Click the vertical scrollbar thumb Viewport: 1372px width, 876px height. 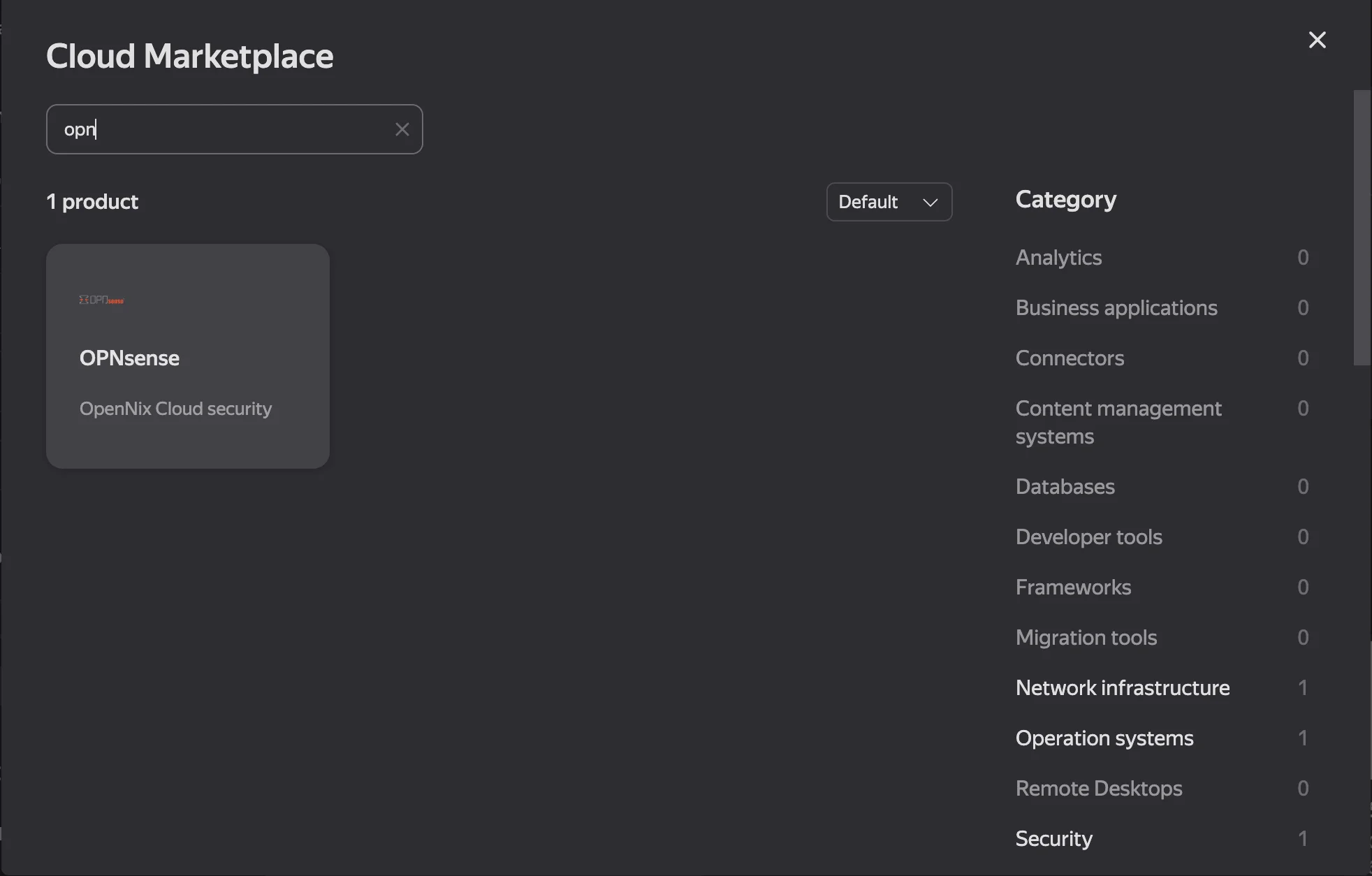click(1362, 228)
